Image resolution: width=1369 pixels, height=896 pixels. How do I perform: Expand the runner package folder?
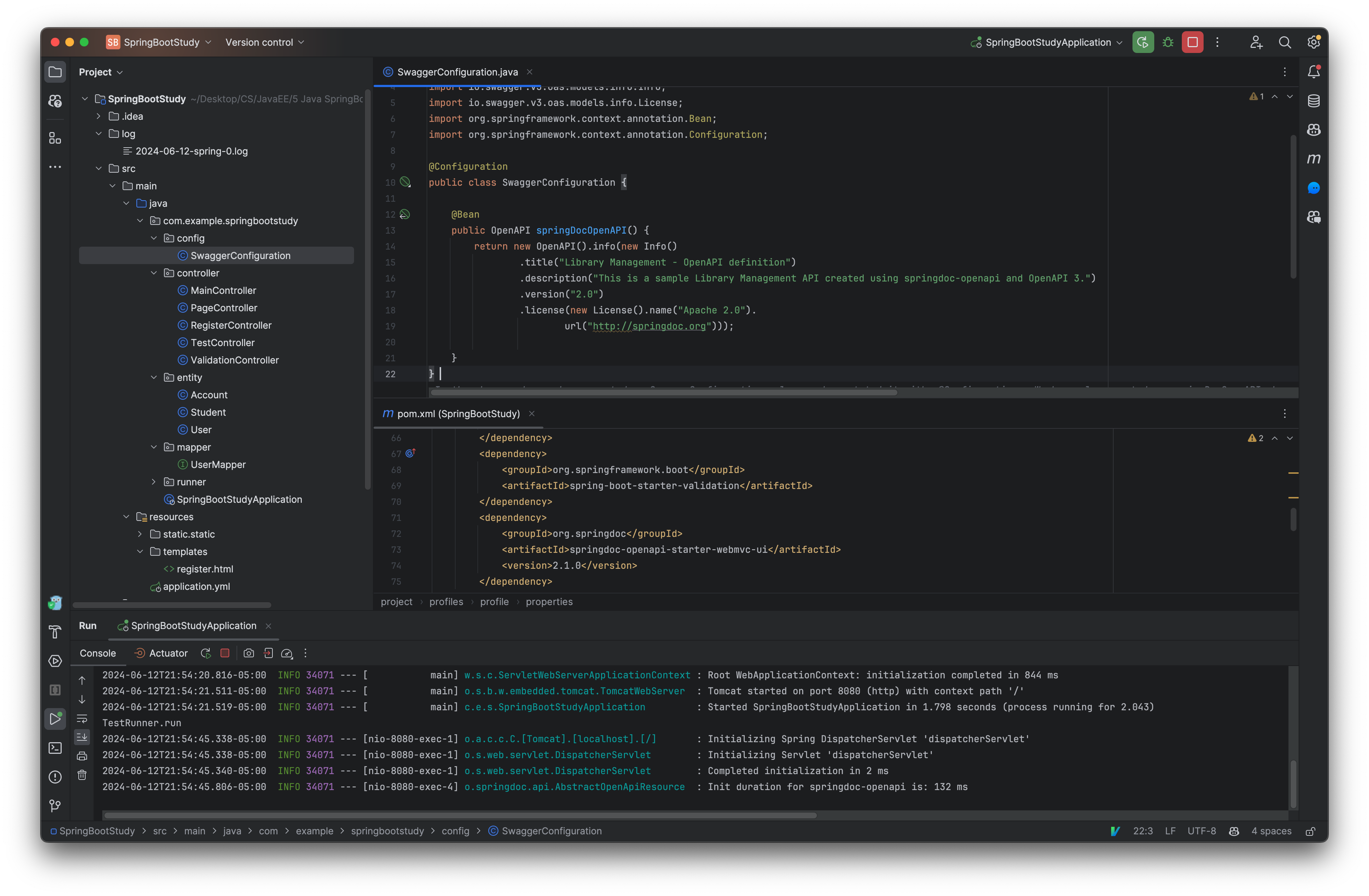153,482
